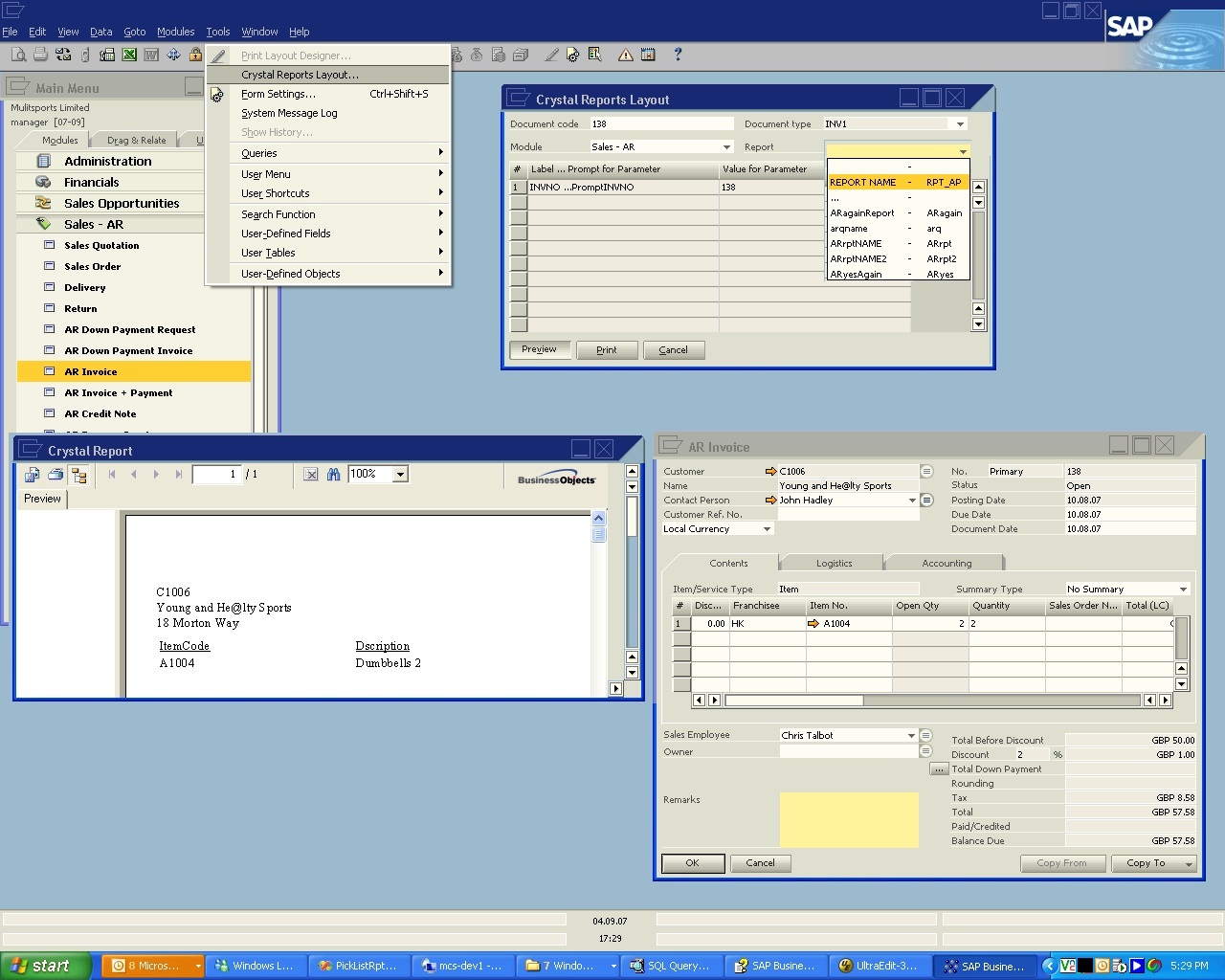The height and width of the screenshot is (980, 1225).
Task: Switch to the Accounting tab
Action: coord(947,563)
